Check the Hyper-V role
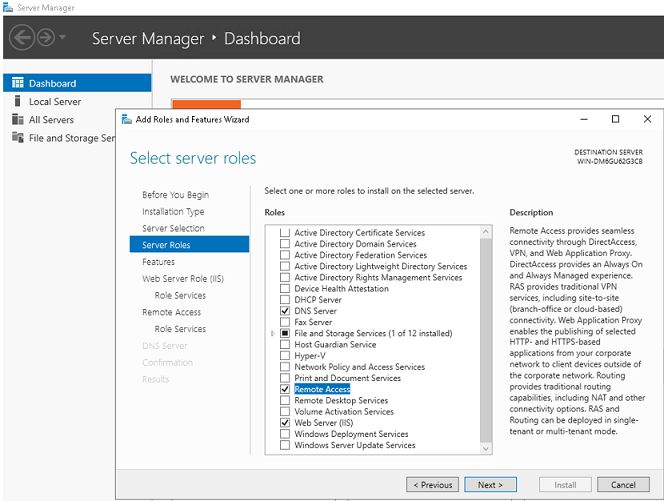The image size is (664, 501). (x=285, y=356)
